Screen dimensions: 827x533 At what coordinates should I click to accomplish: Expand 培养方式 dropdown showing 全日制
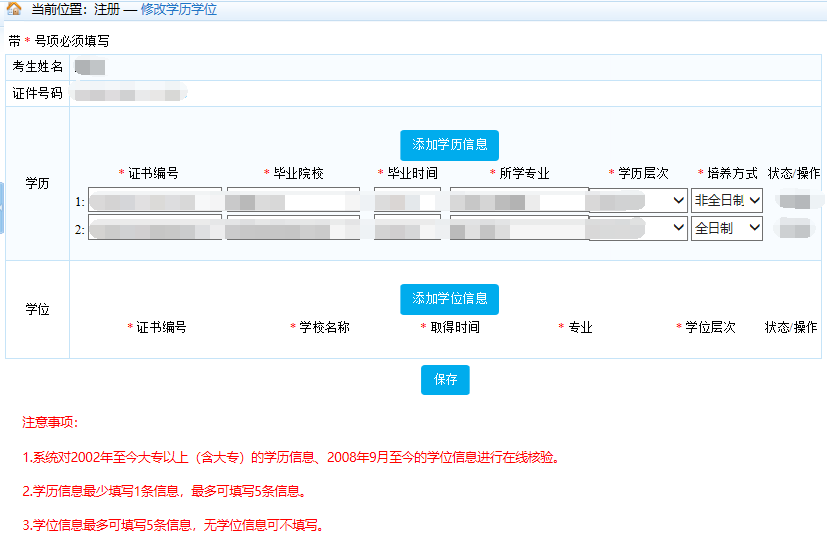point(727,228)
